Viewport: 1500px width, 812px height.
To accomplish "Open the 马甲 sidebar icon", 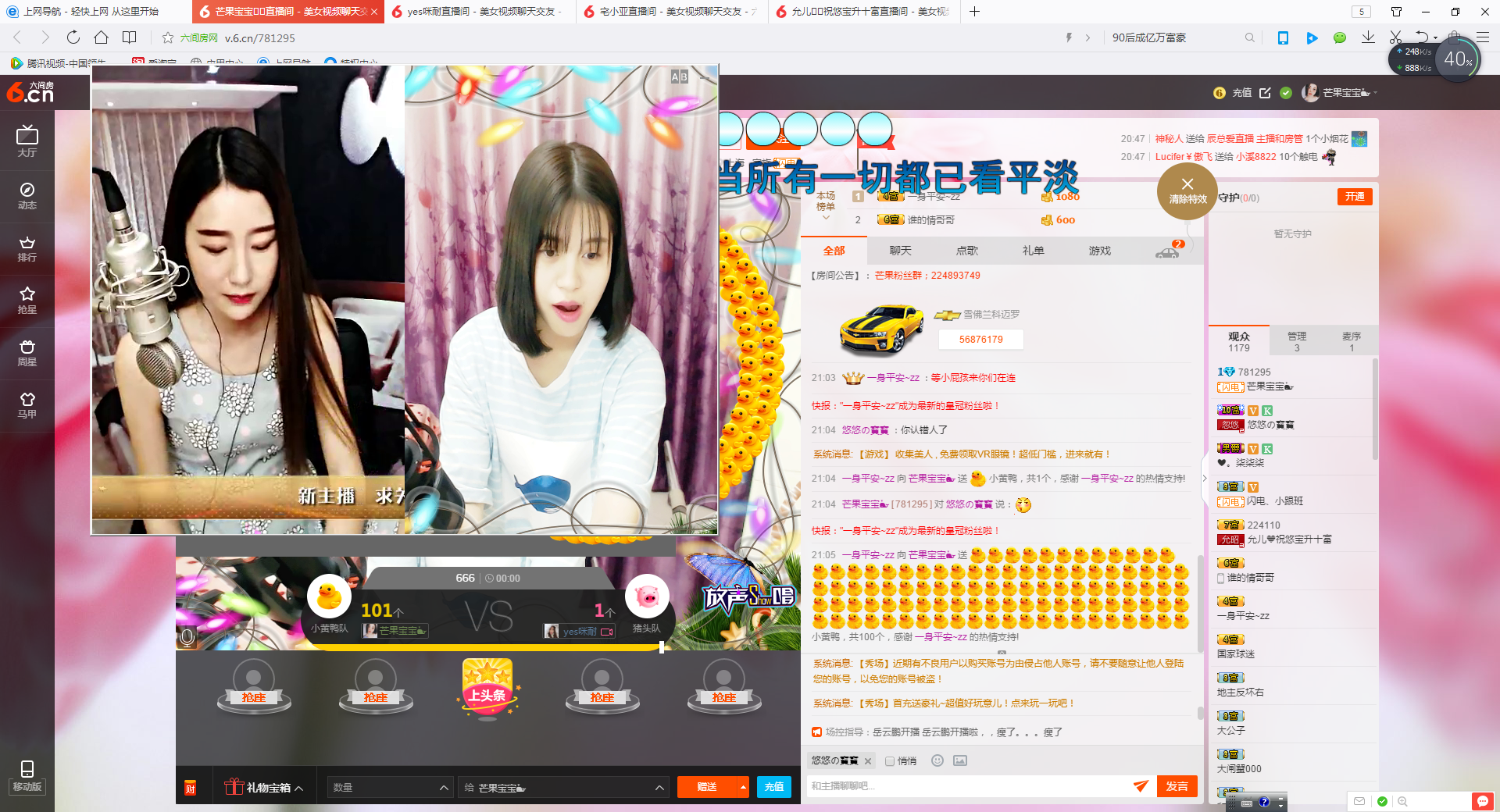I will pos(27,405).
